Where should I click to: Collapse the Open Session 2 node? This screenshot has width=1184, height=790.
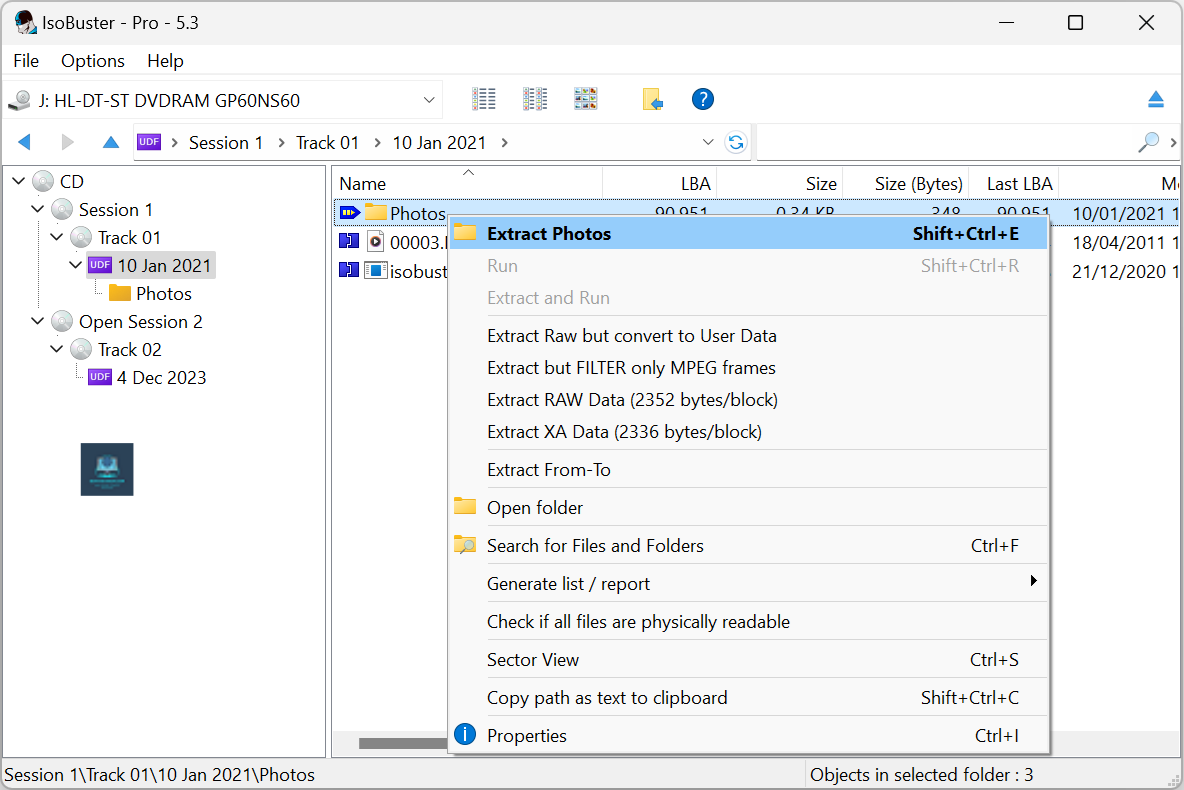pos(38,321)
